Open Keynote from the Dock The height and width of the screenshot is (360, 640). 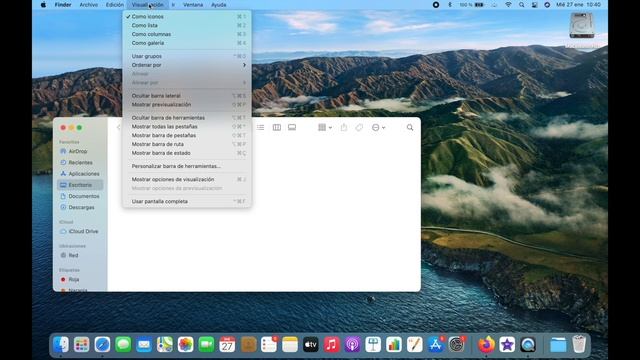pos(373,344)
